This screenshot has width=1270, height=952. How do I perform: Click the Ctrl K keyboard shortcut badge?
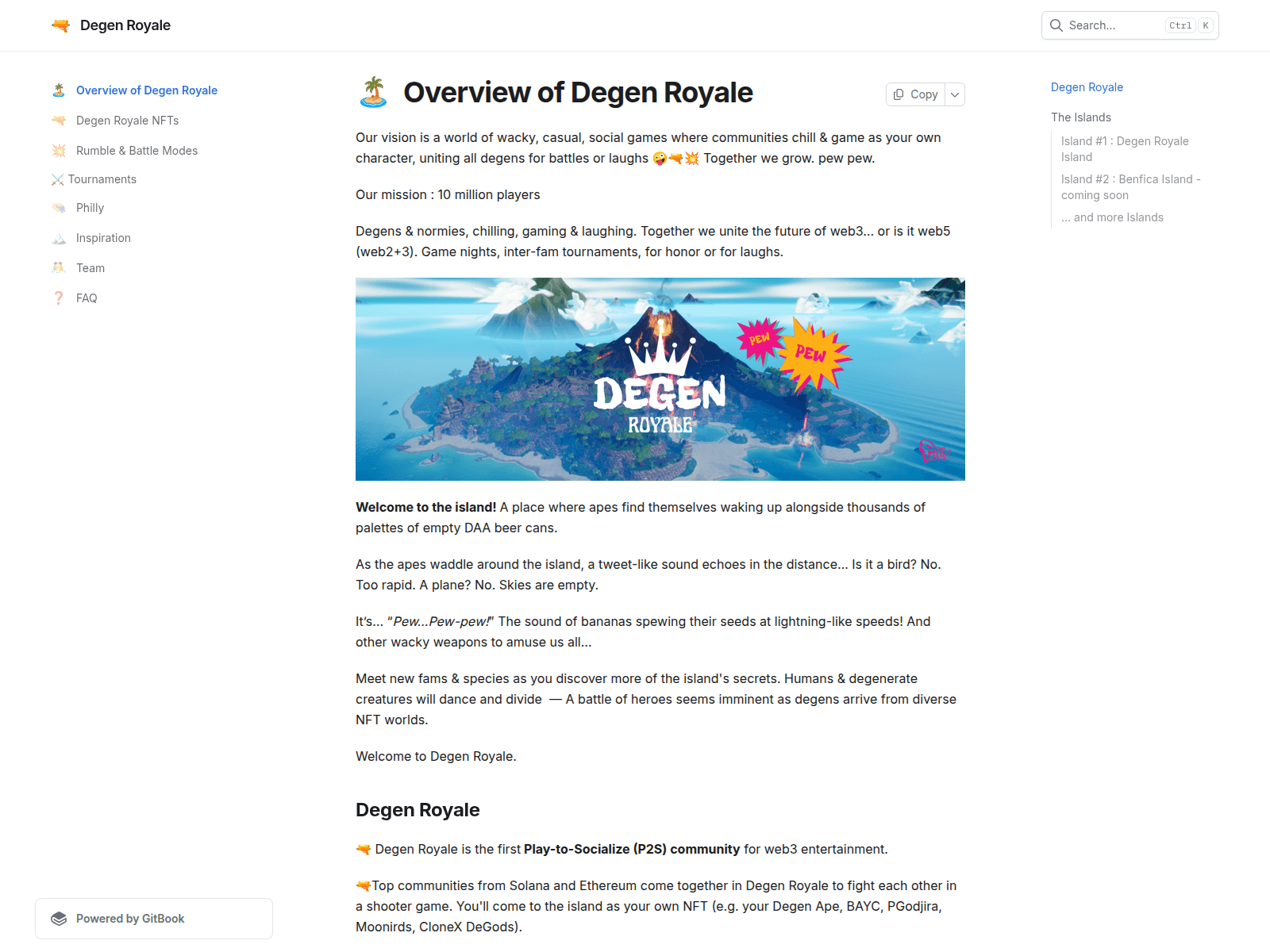click(x=1188, y=25)
